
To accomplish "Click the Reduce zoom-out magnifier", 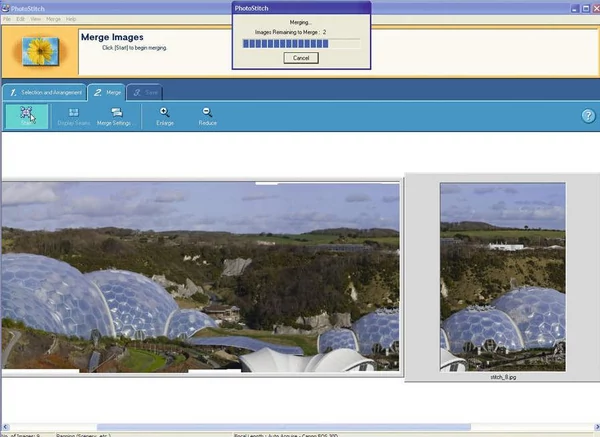I will 207,116.
